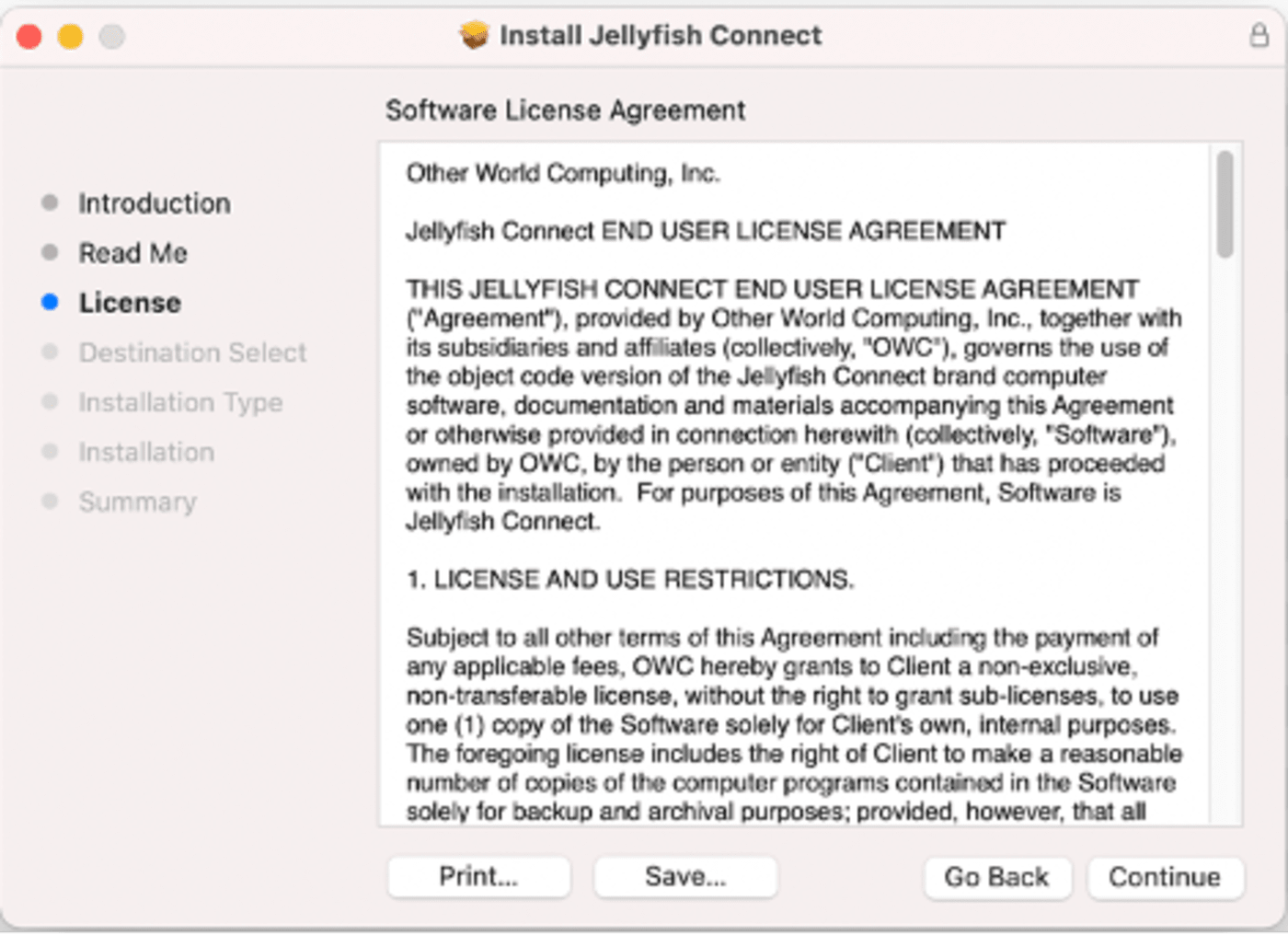
Task: Click the package icon in title bar
Action: [474, 36]
